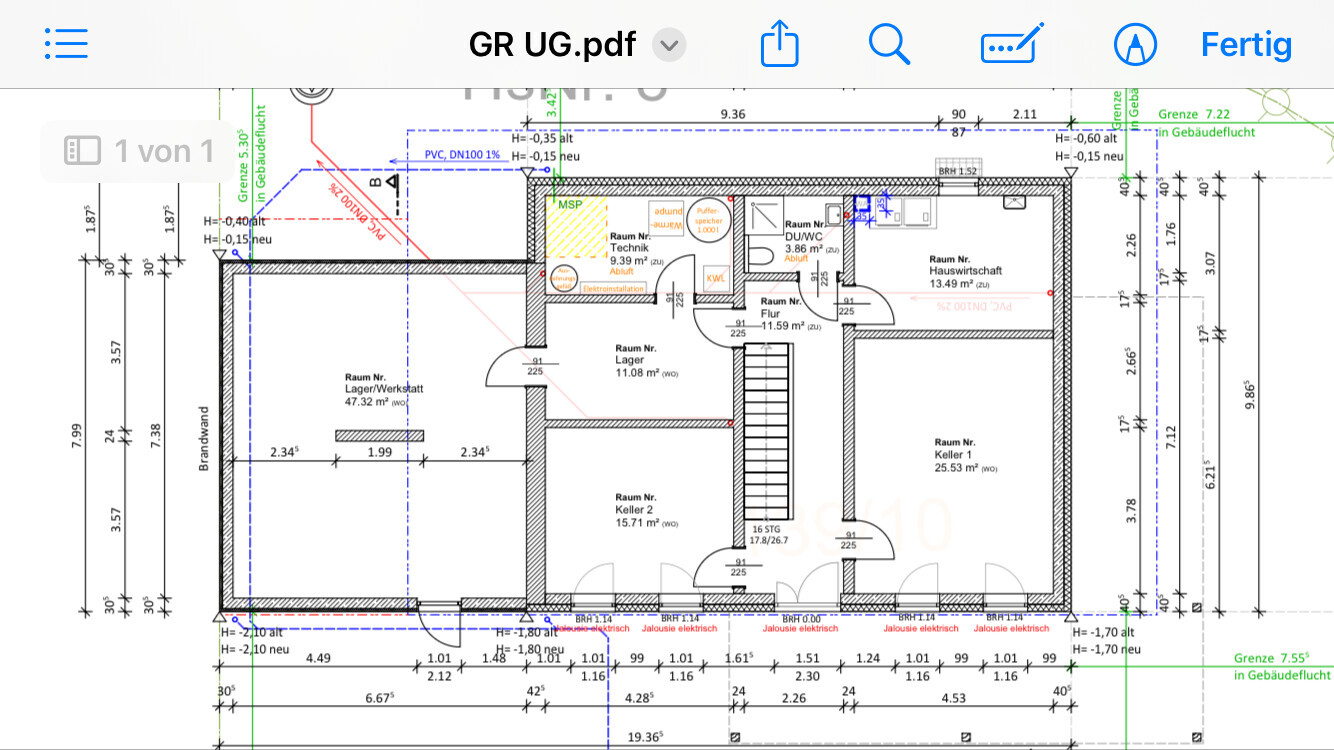Click the orange KWL box
1334x750 pixels.
(x=716, y=279)
